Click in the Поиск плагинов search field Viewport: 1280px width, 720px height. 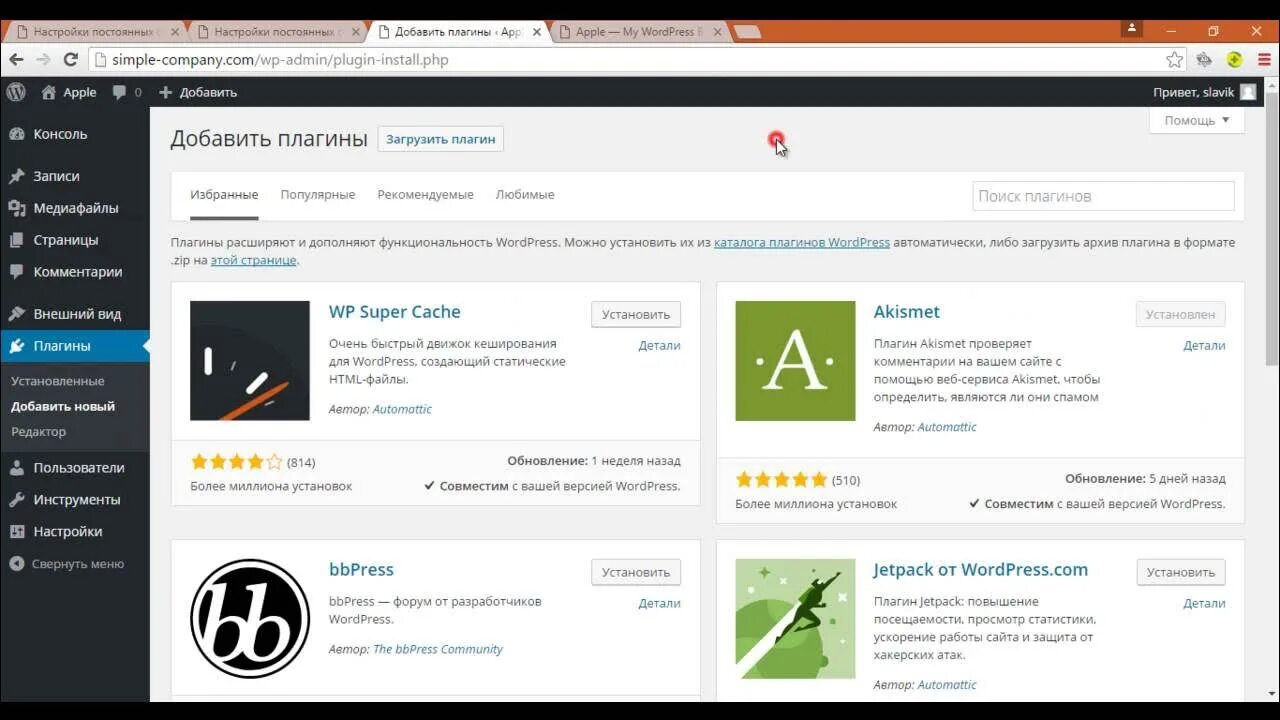tap(1103, 196)
